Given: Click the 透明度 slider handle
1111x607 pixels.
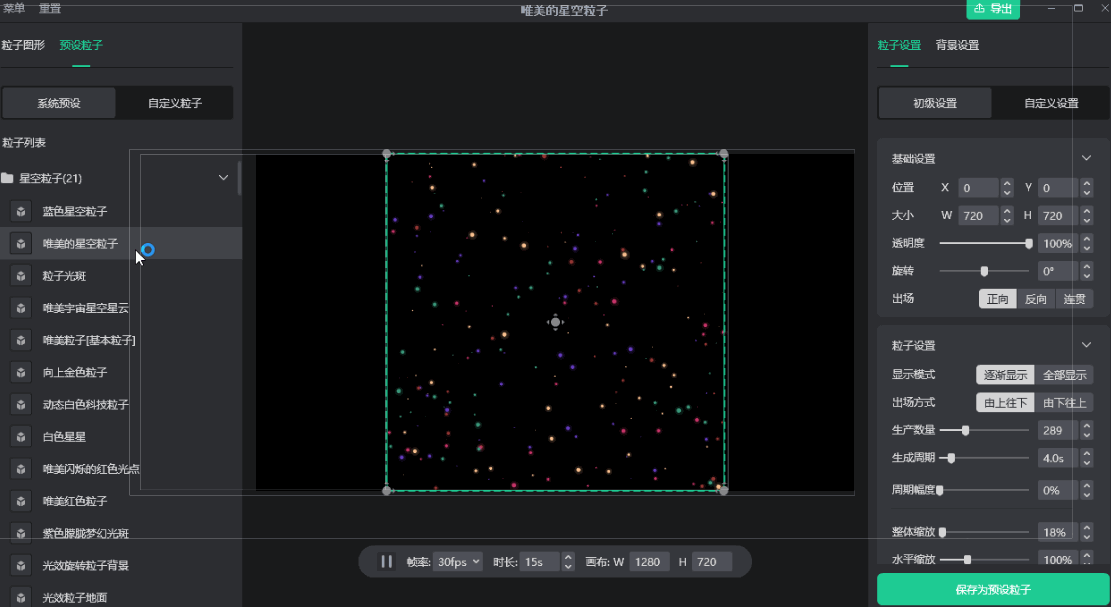Looking at the screenshot, I should 1029,243.
